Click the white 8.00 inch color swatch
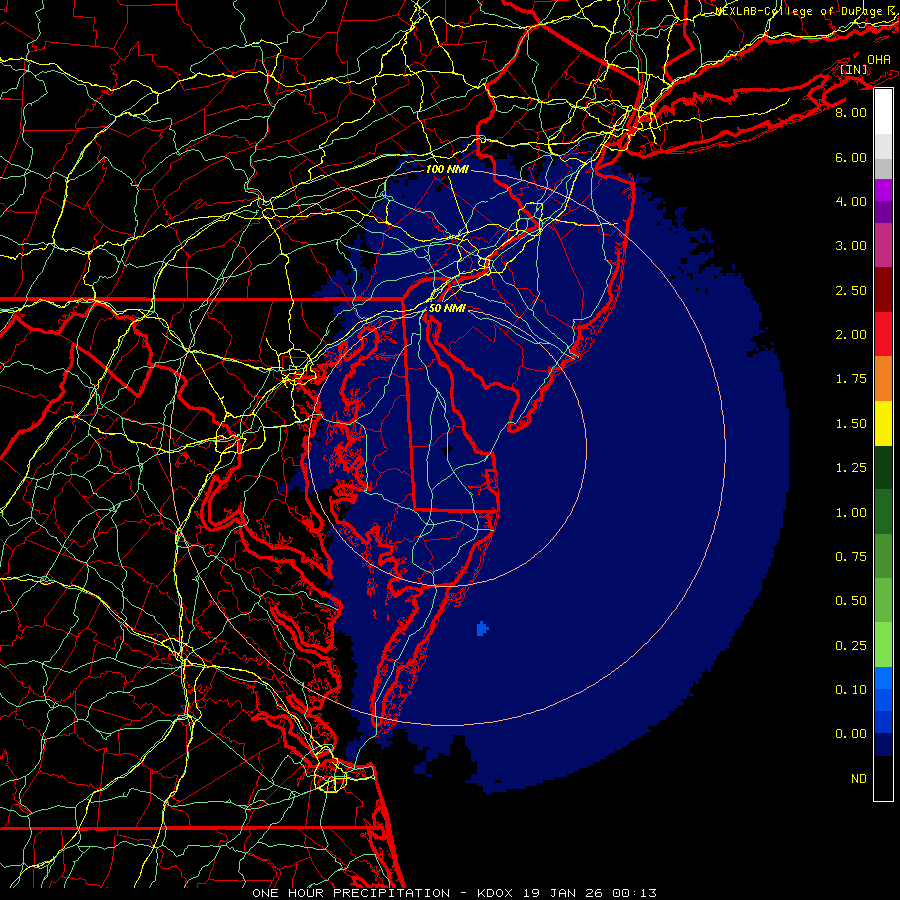 (x=883, y=111)
